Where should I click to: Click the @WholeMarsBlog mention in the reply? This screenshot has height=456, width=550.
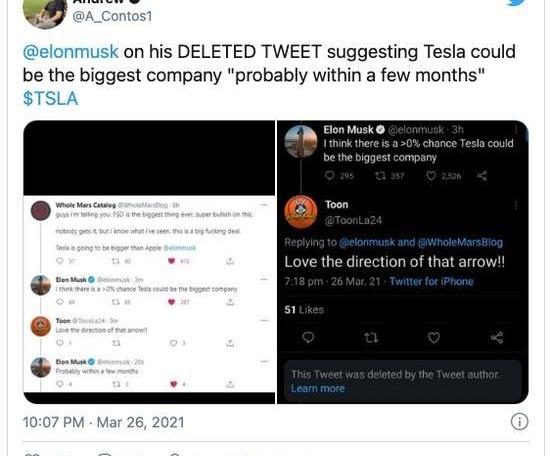click(460, 242)
